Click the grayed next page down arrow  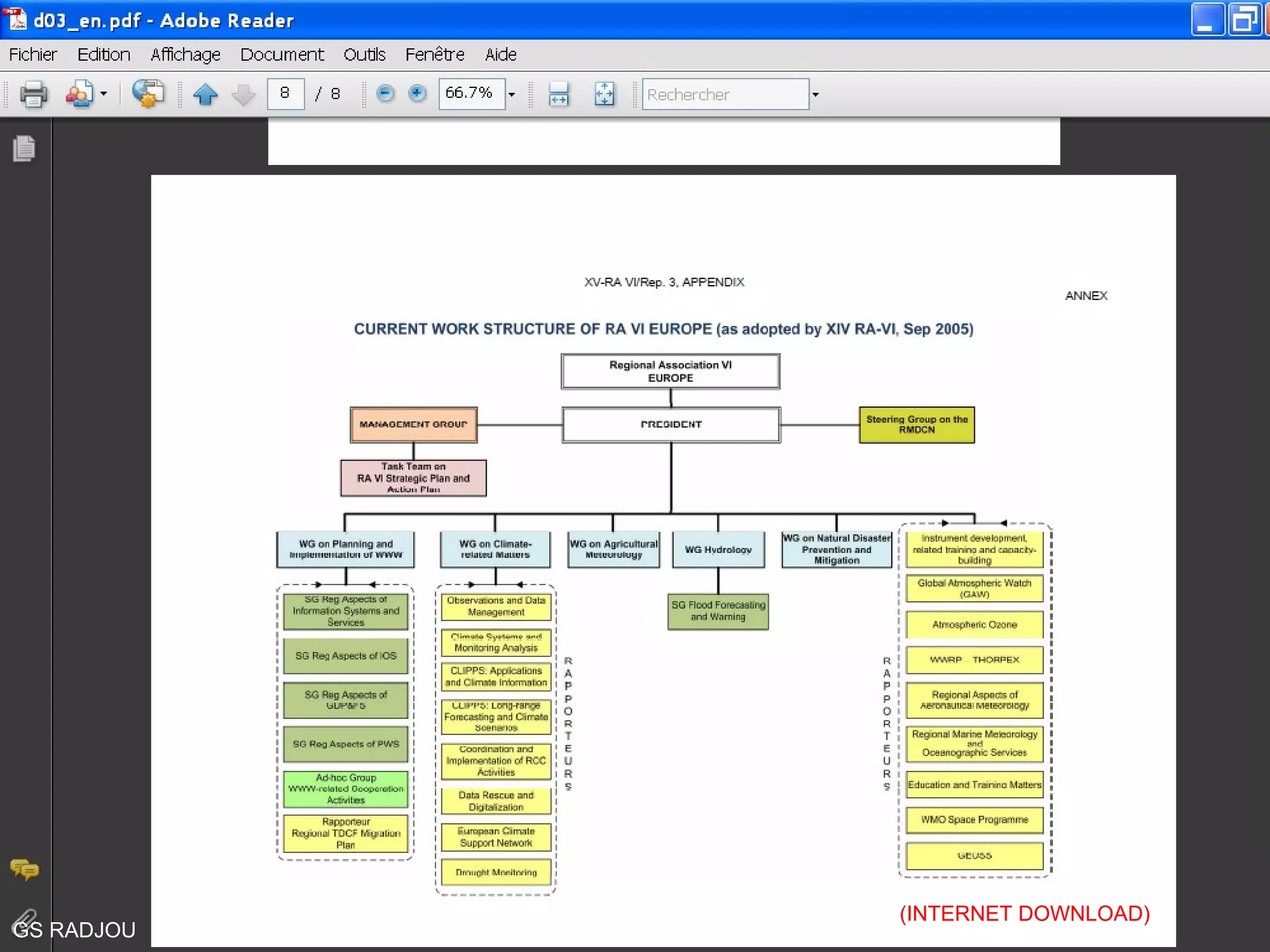[x=243, y=94]
